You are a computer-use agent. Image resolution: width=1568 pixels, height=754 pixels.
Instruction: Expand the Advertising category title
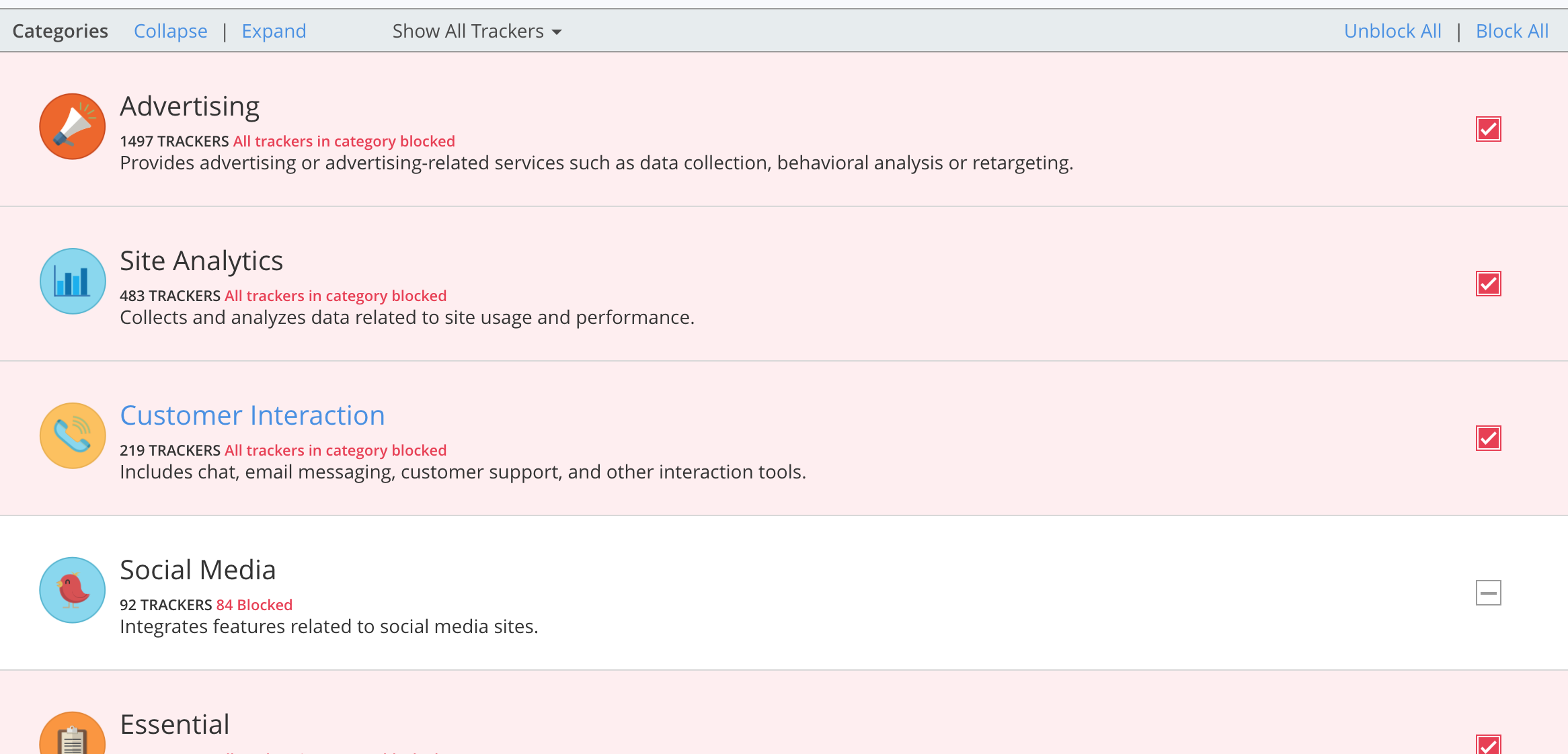pos(190,106)
